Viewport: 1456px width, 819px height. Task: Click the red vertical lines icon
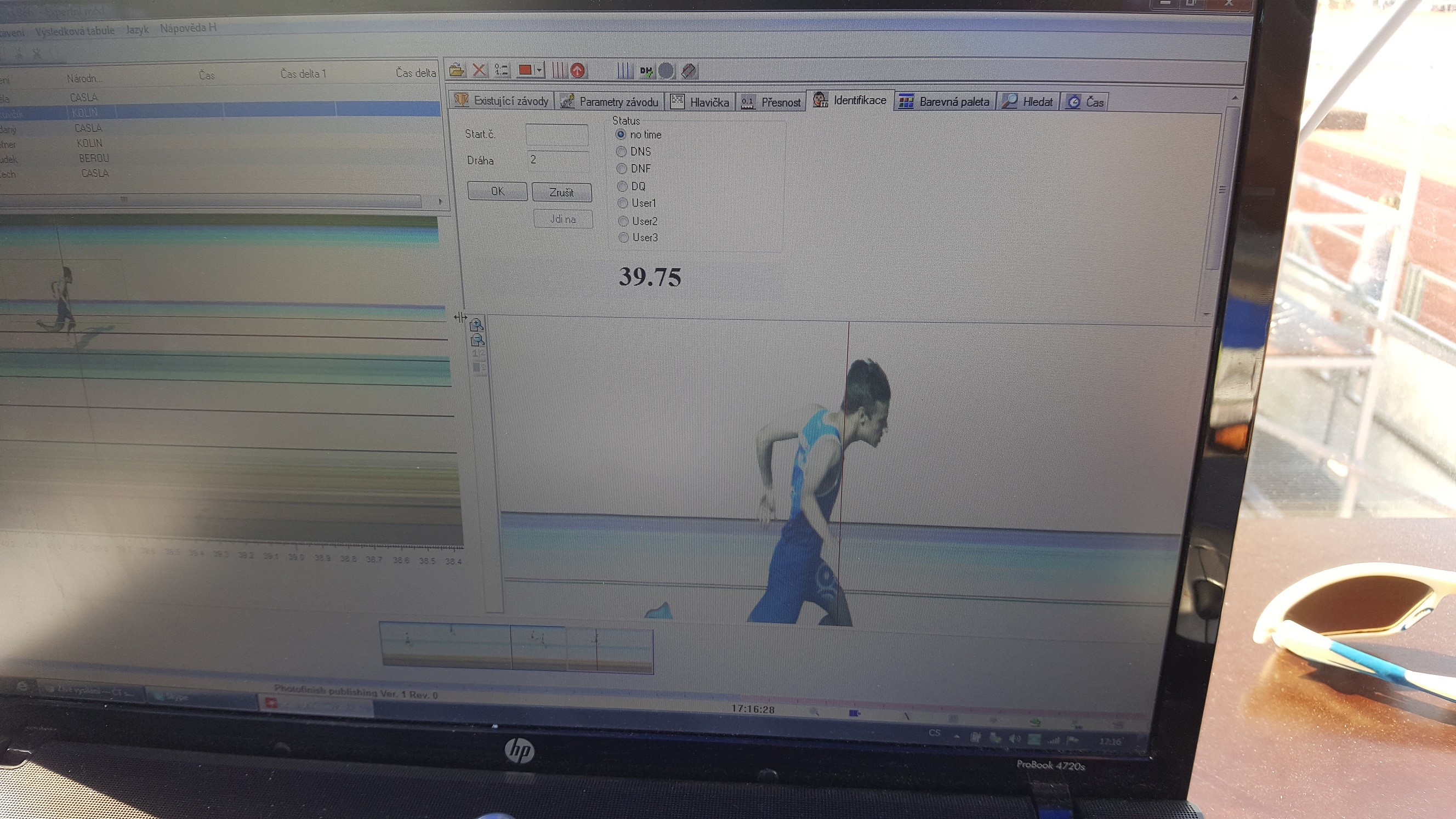coord(559,71)
